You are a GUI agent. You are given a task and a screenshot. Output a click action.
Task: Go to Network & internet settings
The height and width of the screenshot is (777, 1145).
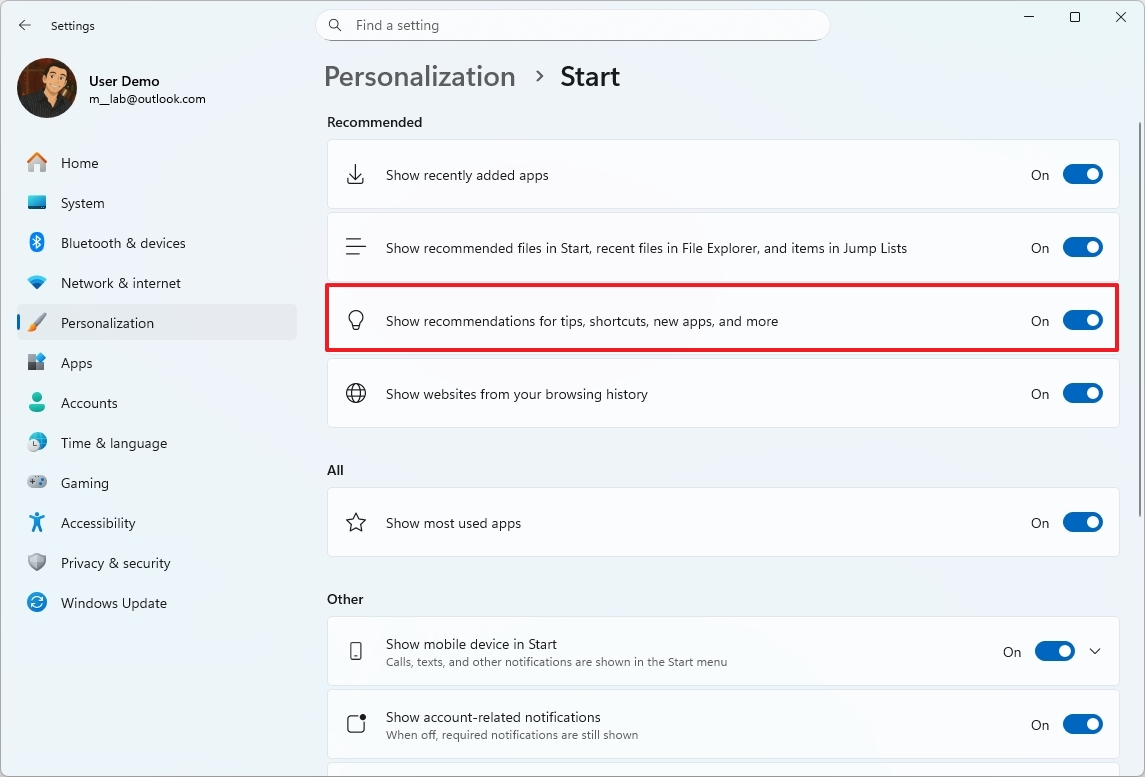[120, 283]
